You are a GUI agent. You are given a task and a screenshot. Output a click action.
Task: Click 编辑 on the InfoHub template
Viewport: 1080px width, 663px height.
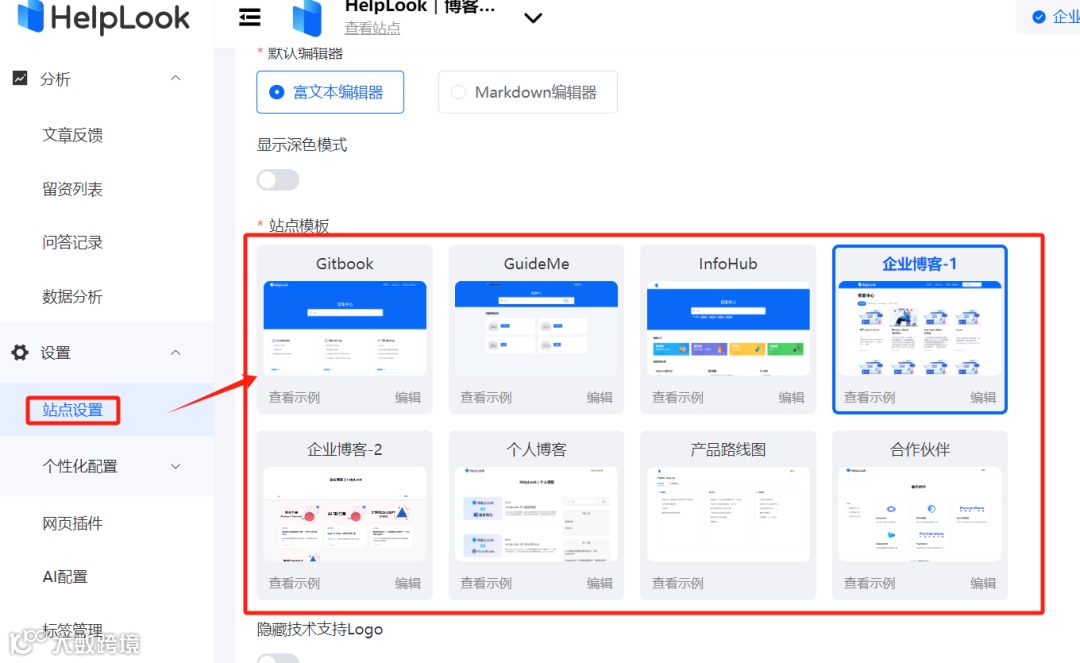791,396
